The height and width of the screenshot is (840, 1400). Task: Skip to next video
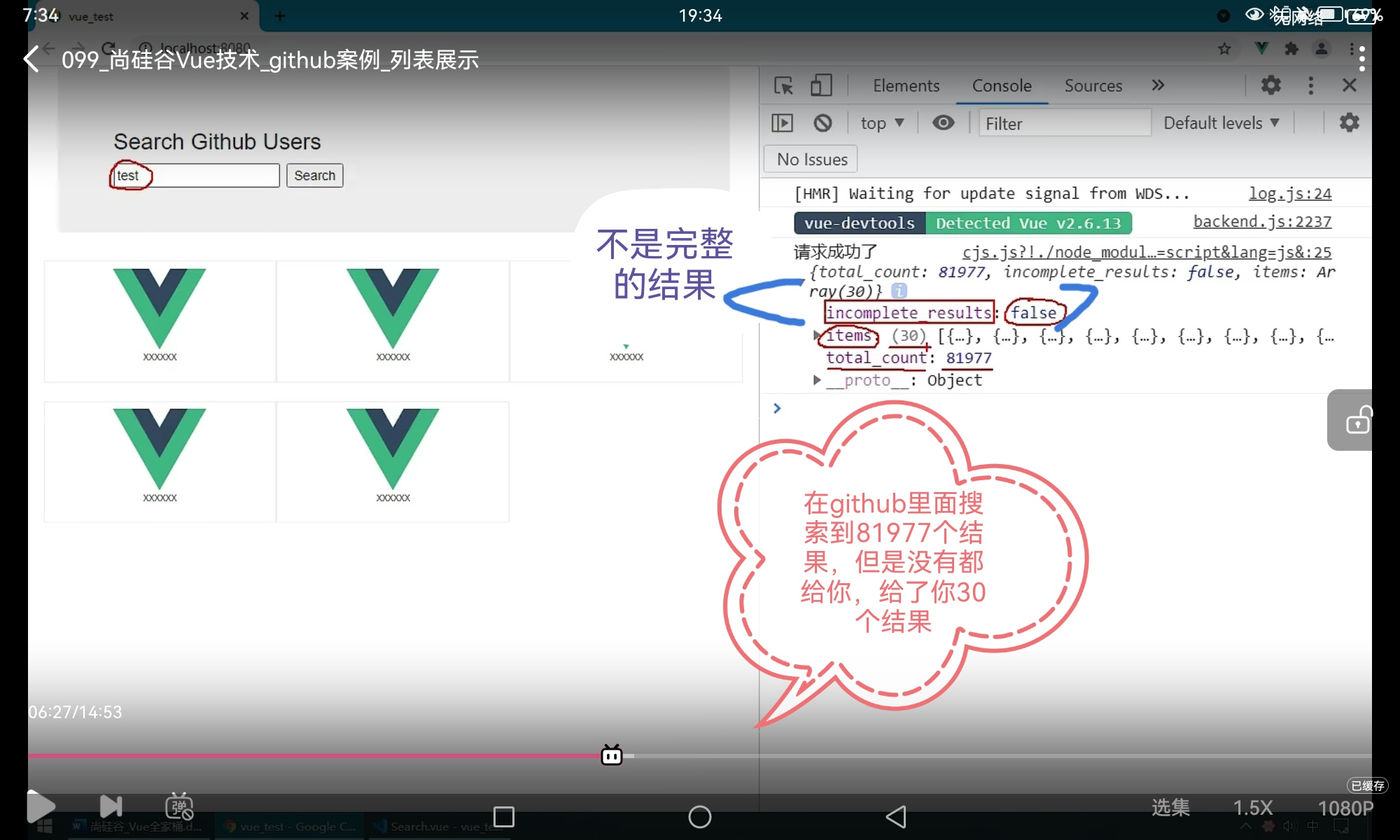pos(111,806)
